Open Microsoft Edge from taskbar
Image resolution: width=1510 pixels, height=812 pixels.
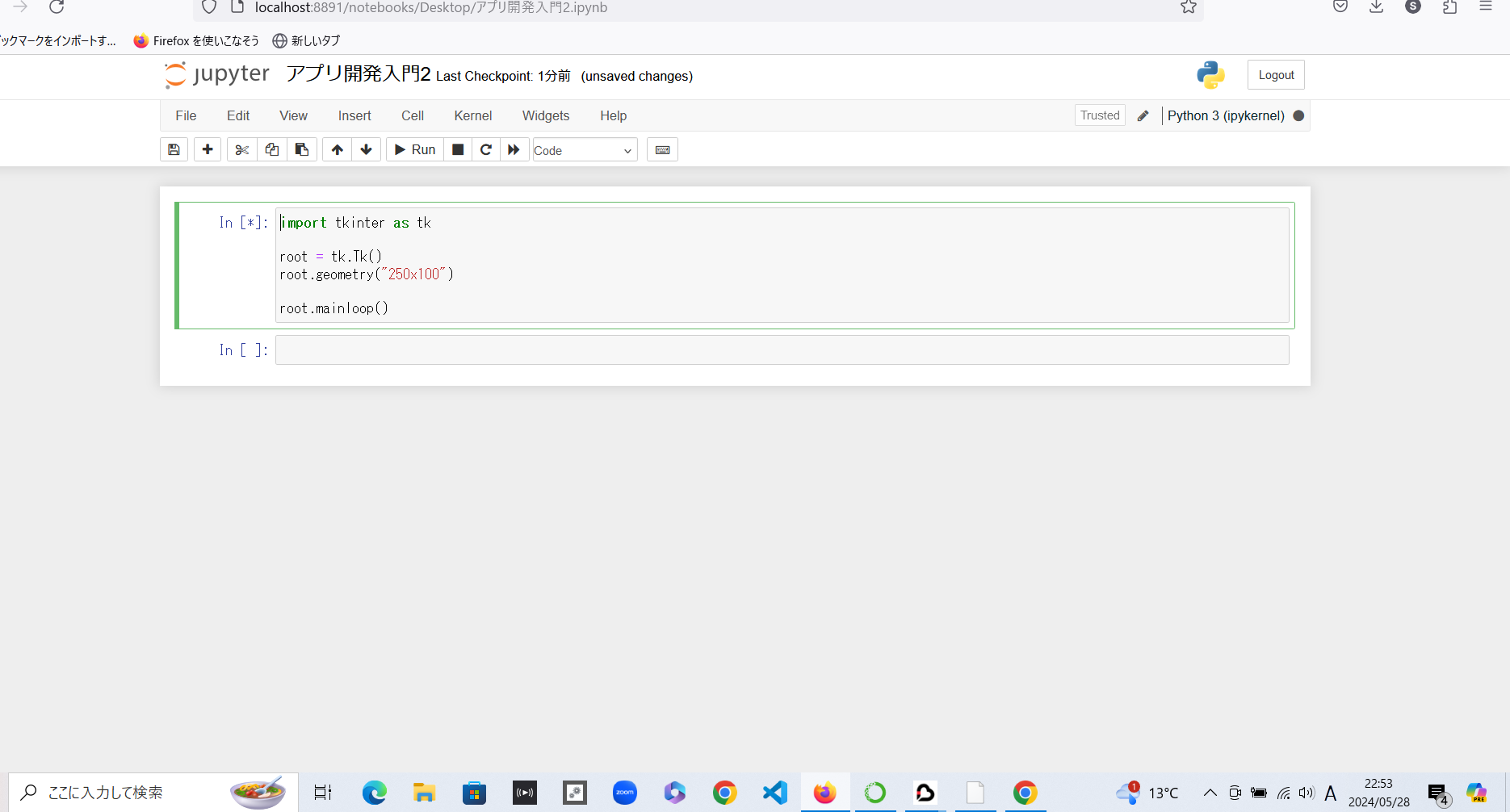[374, 793]
